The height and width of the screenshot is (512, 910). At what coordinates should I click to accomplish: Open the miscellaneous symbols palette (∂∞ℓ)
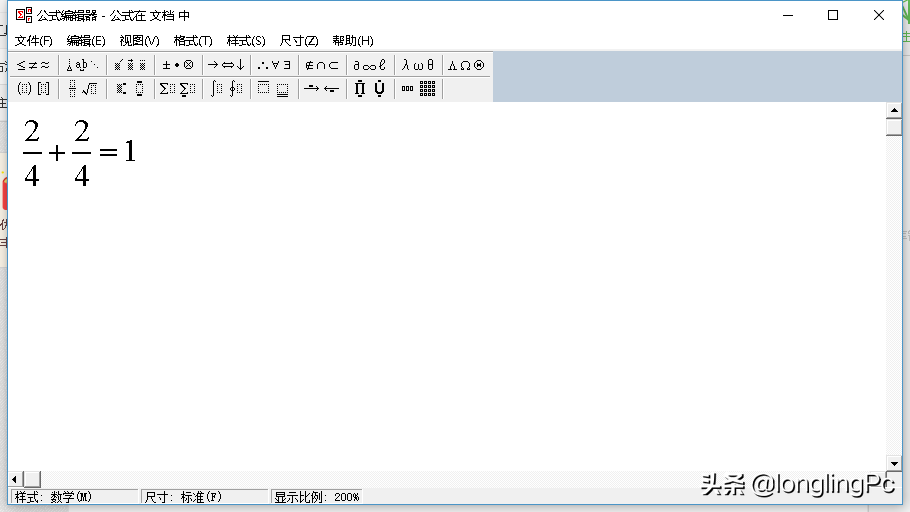click(x=370, y=65)
